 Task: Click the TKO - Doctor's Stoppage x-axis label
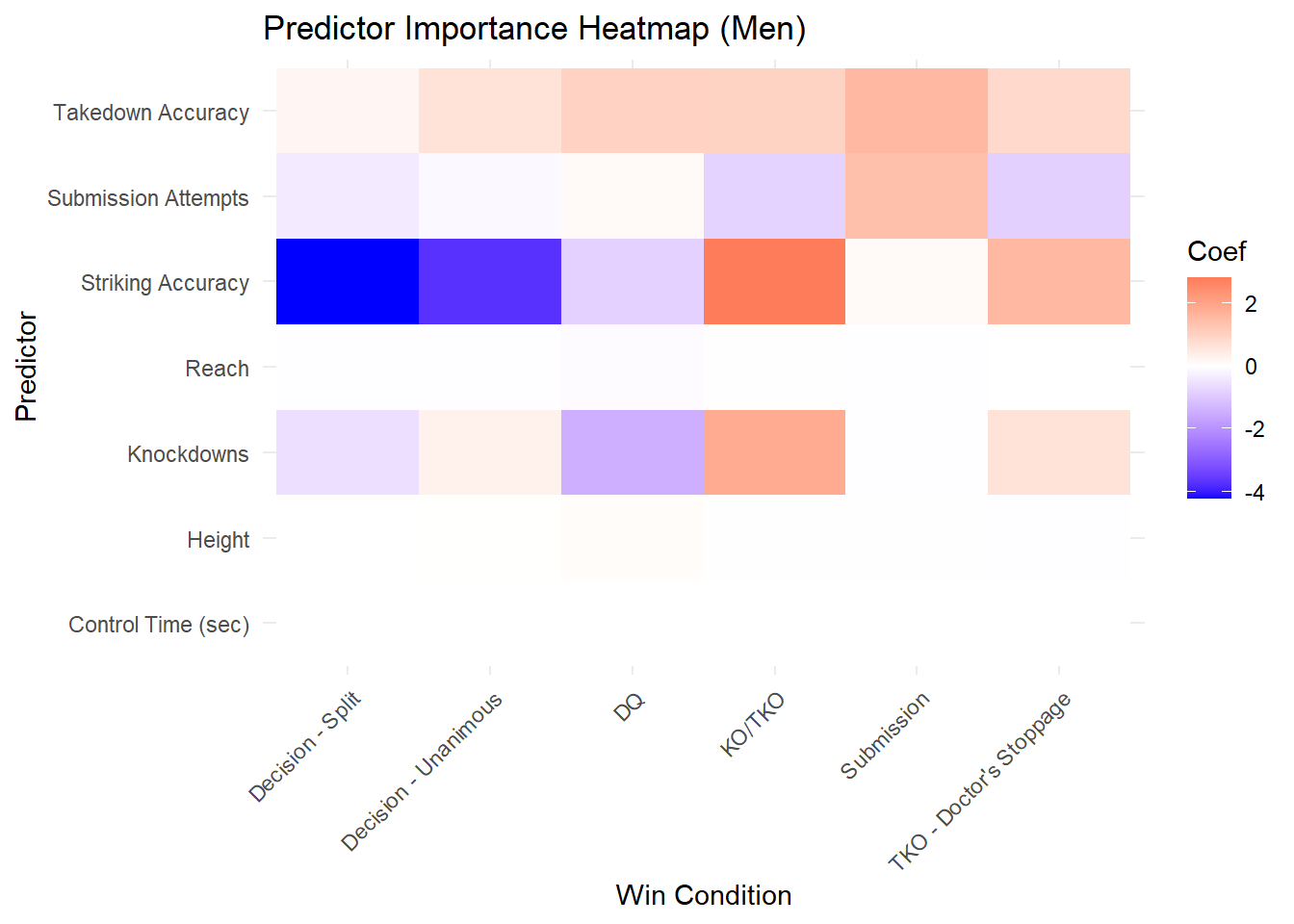coord(980,782)
